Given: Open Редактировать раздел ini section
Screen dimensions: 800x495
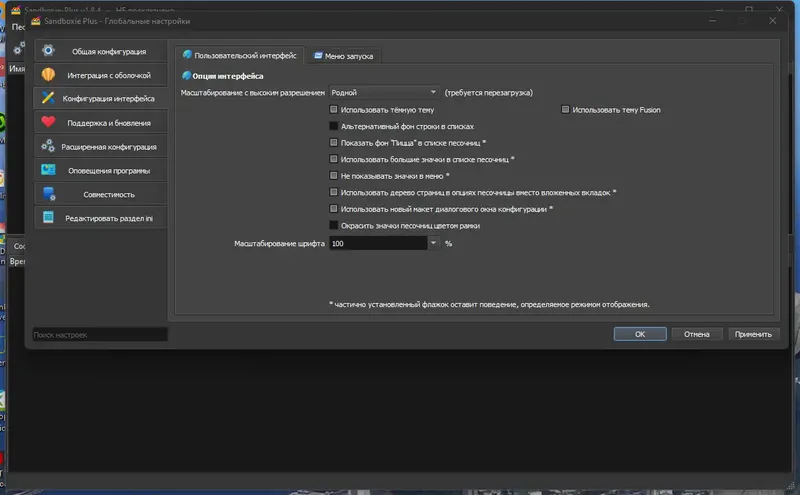Looking at the screenshot, I should click(101, 218).
